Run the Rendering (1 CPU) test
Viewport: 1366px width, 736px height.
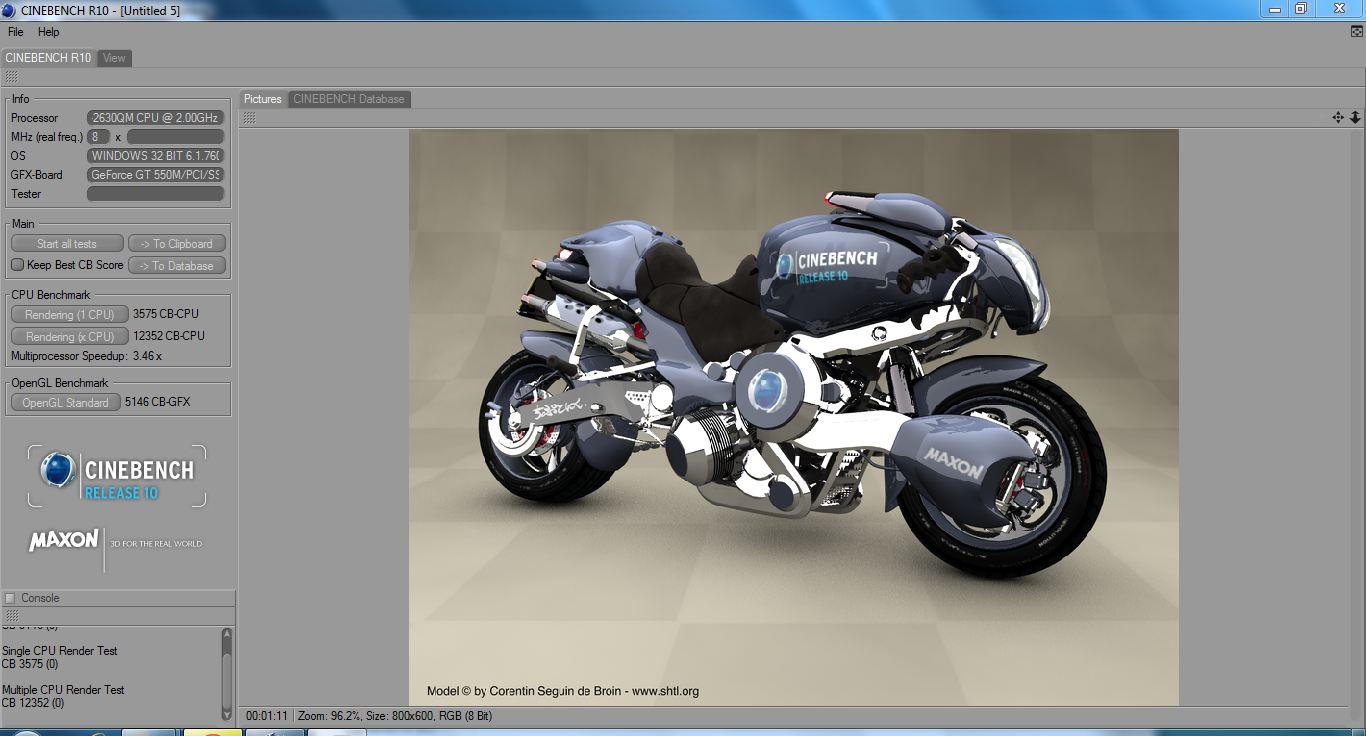pos(70,315)
